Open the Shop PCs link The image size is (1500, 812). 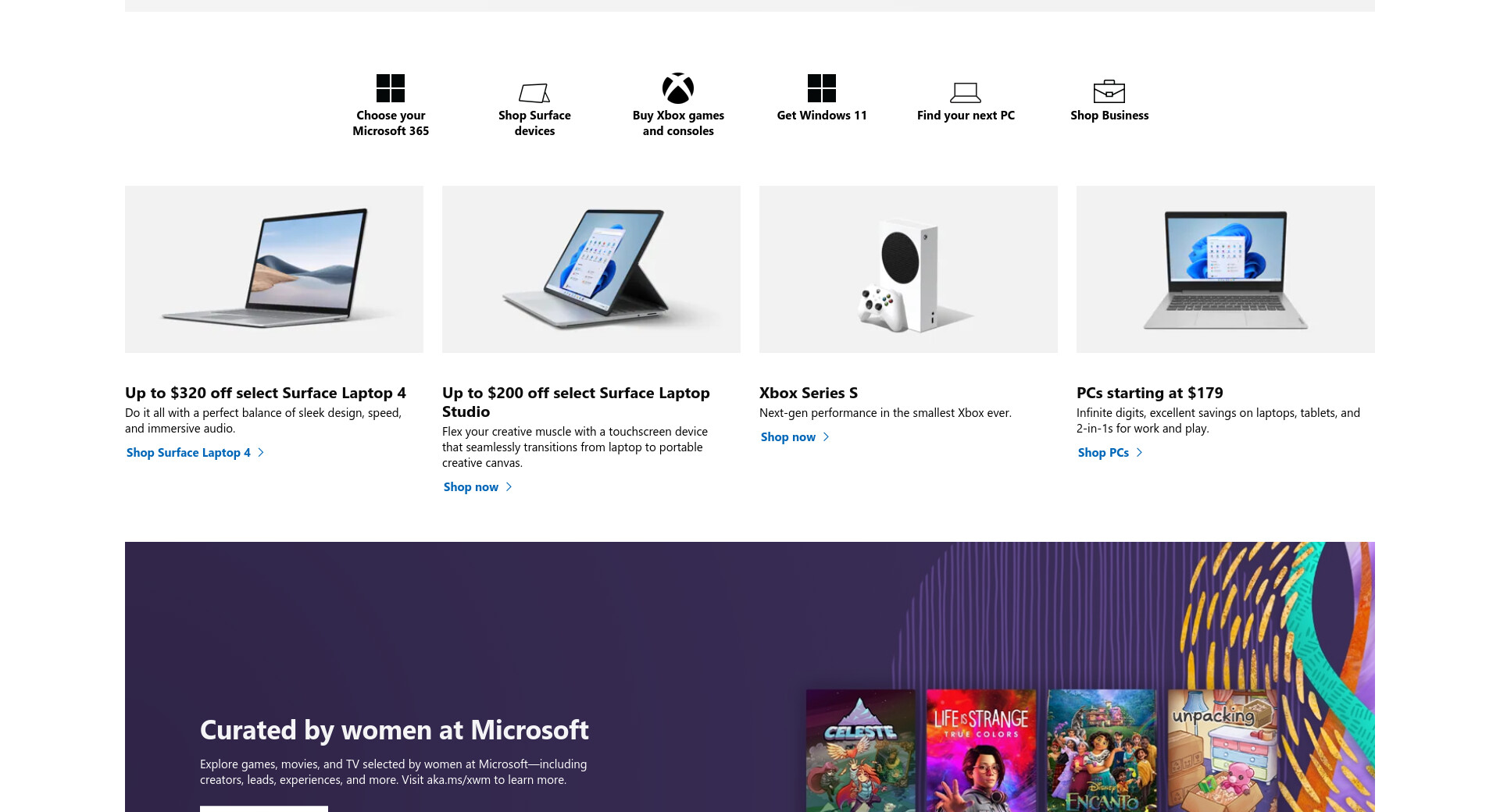(x=1103, y=453)
